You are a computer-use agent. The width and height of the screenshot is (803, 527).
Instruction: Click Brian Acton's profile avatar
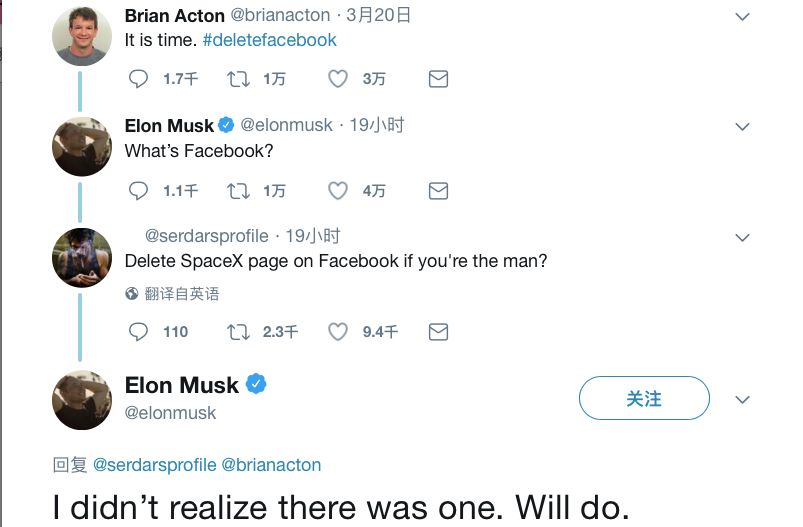tap(81, 36)
